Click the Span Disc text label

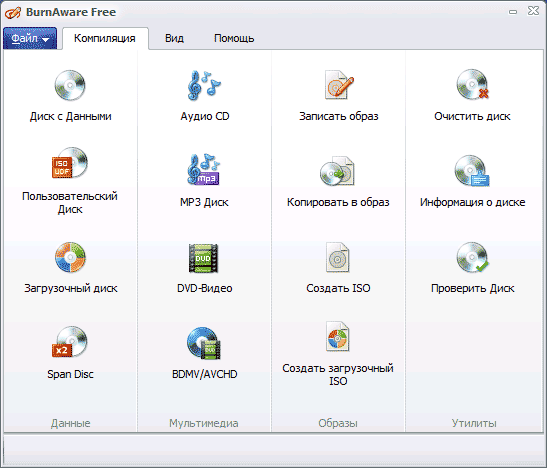coord(70,374)
